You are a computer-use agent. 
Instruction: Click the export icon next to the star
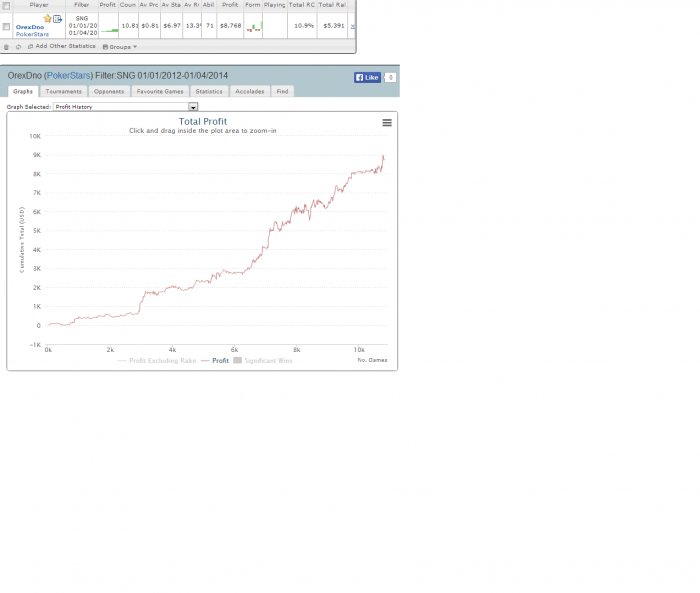coord(58,19)
